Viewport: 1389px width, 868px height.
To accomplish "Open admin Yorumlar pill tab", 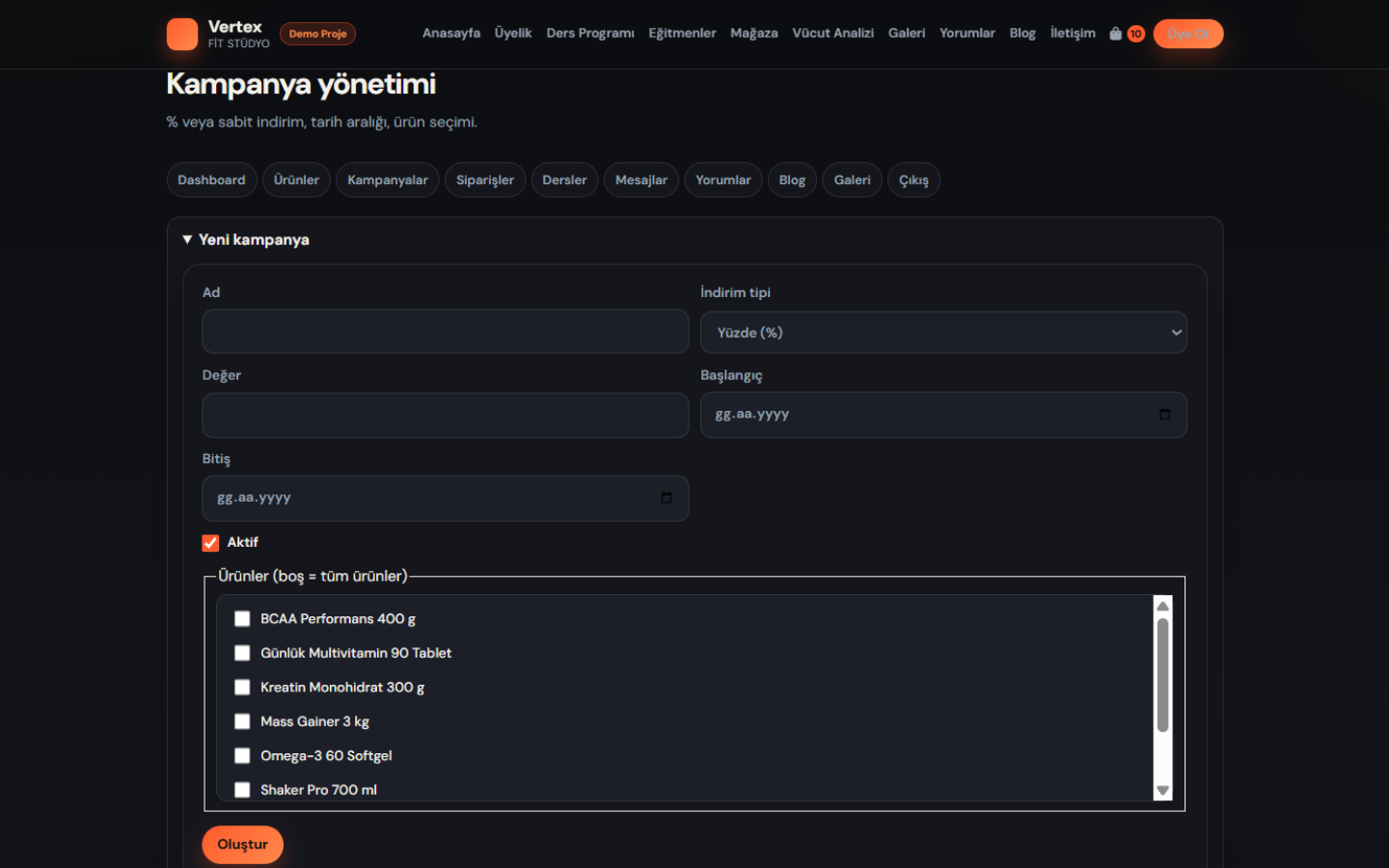I will [x=723, y=180].
